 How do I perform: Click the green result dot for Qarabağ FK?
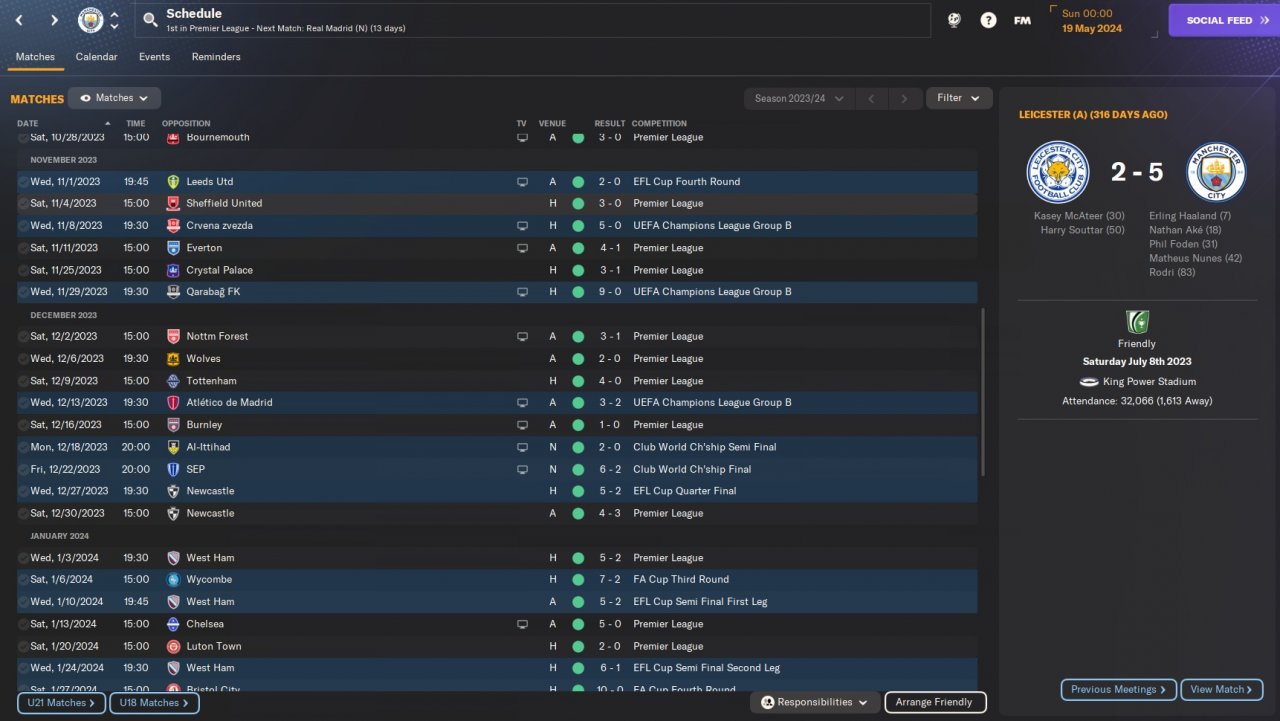(x=578, y=292)
